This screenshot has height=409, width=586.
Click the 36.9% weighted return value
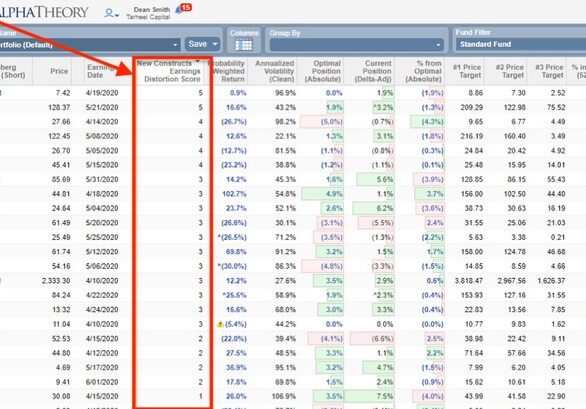pyautogui.click(x=236, y=368)
